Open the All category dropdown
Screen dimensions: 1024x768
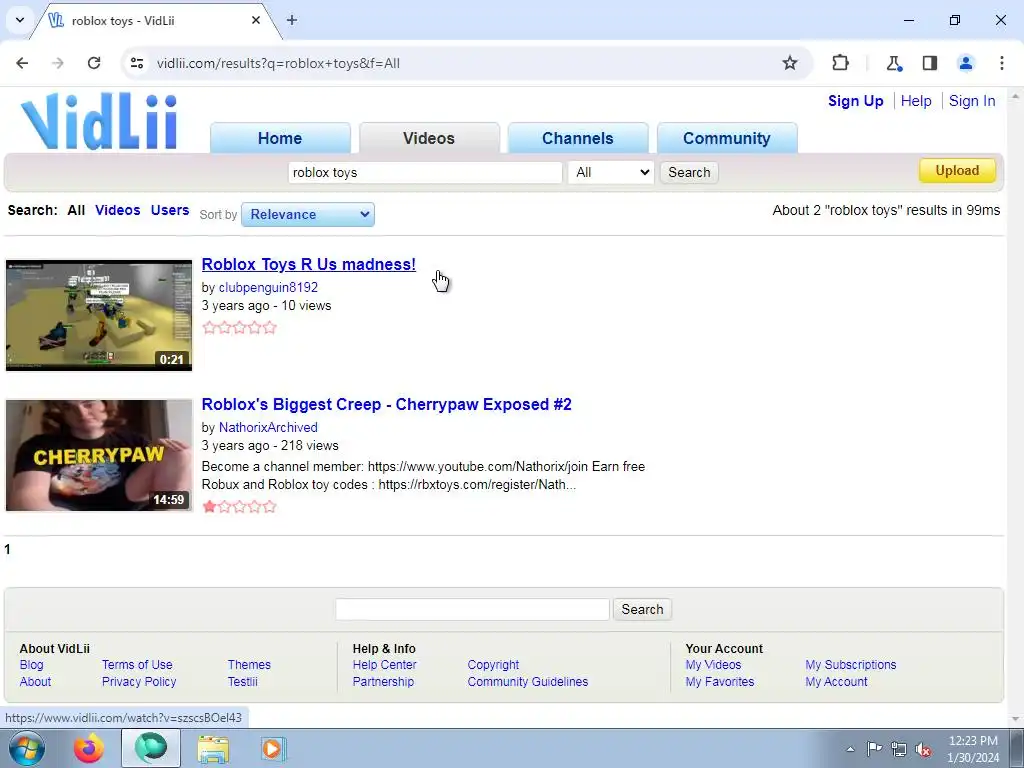[x=611, y=172]
